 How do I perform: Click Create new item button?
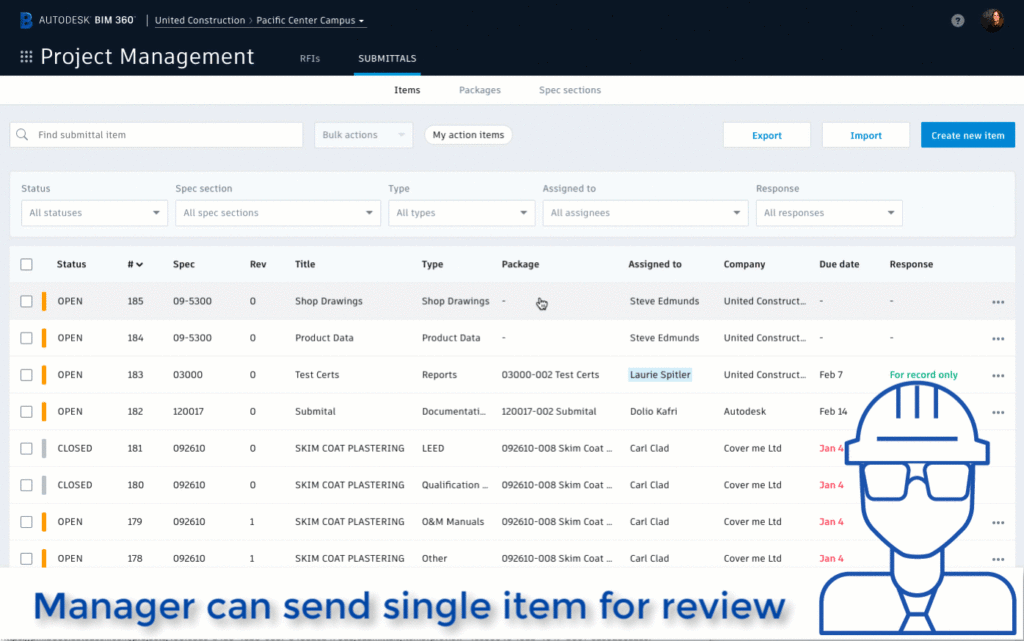coord(967,135)
